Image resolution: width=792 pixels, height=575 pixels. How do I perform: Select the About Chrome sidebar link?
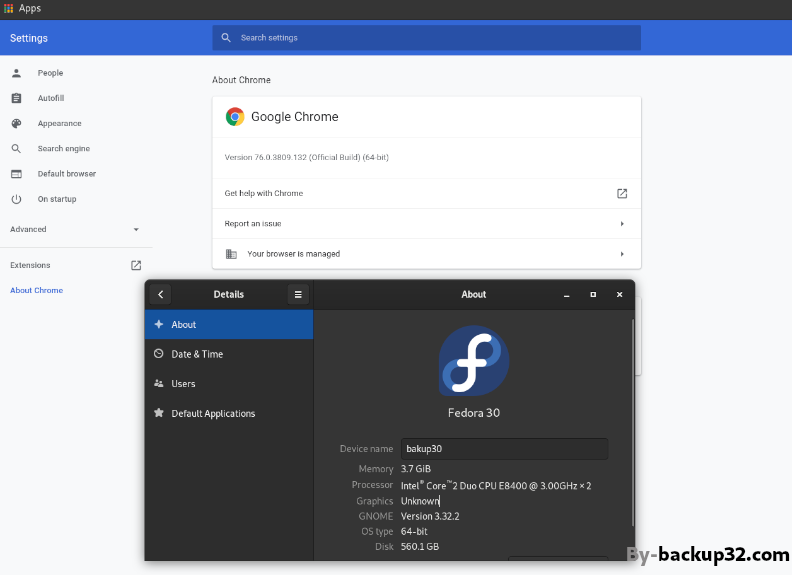[x=36, y=291]
